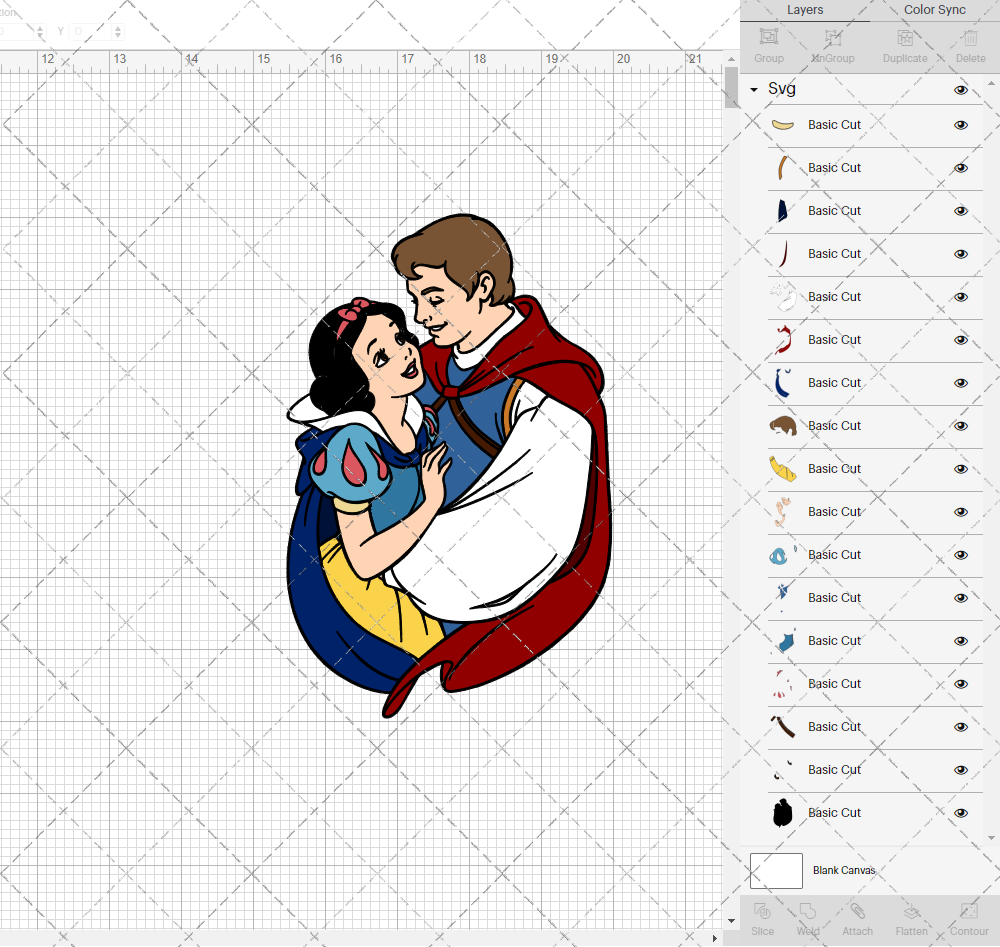Click the canvas vertical scrollbar thumb
The width and height of the screenshot is (1000, 947).
(732, 87)
